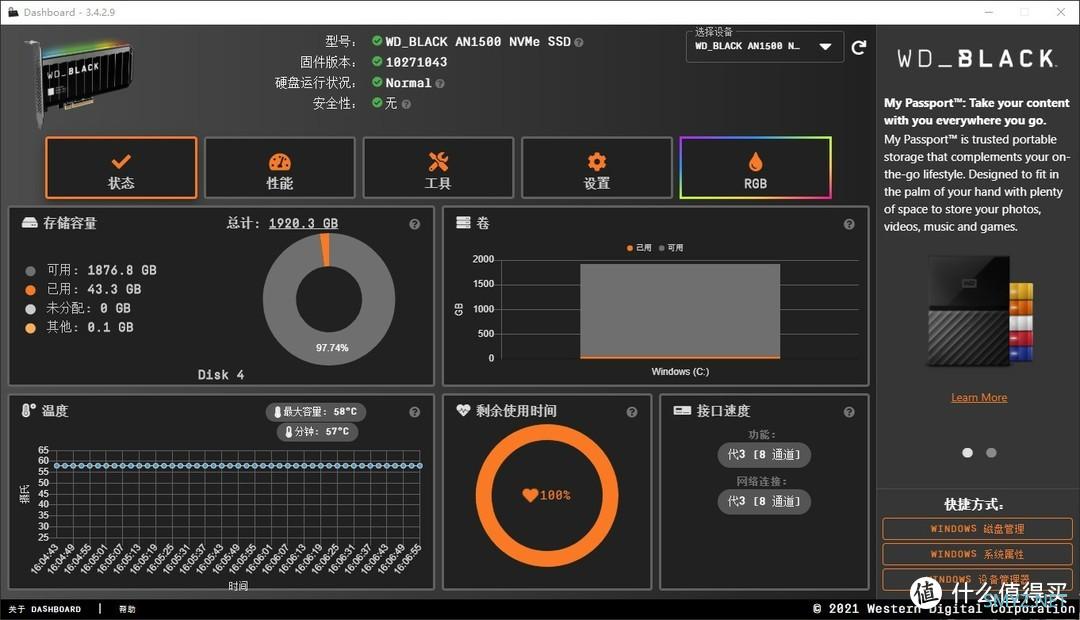Open the 状态 status tab
The image size is (1080, 620).
coord(121,167)
